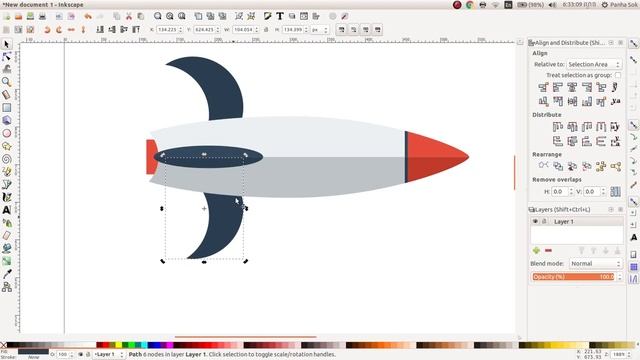
Task: Click the first Rearrange icon
Action: 543,166
